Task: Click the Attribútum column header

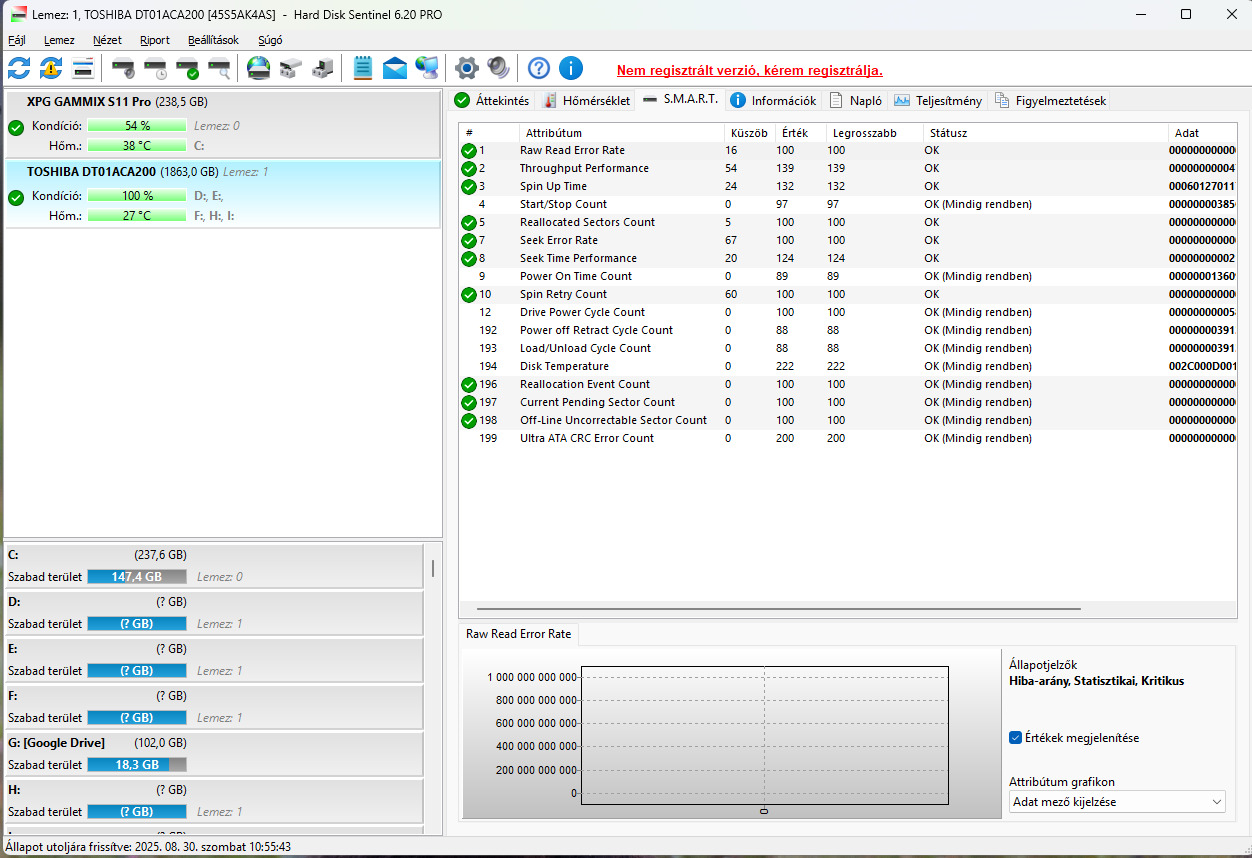Action: click(x=621, y=132)
